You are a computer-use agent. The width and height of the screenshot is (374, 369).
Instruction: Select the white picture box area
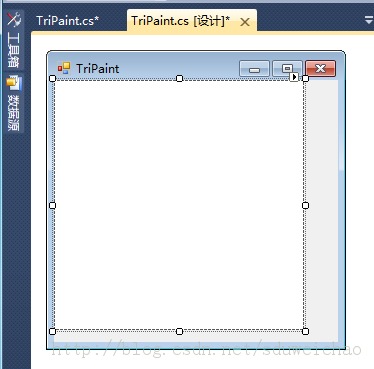[179, 205]
